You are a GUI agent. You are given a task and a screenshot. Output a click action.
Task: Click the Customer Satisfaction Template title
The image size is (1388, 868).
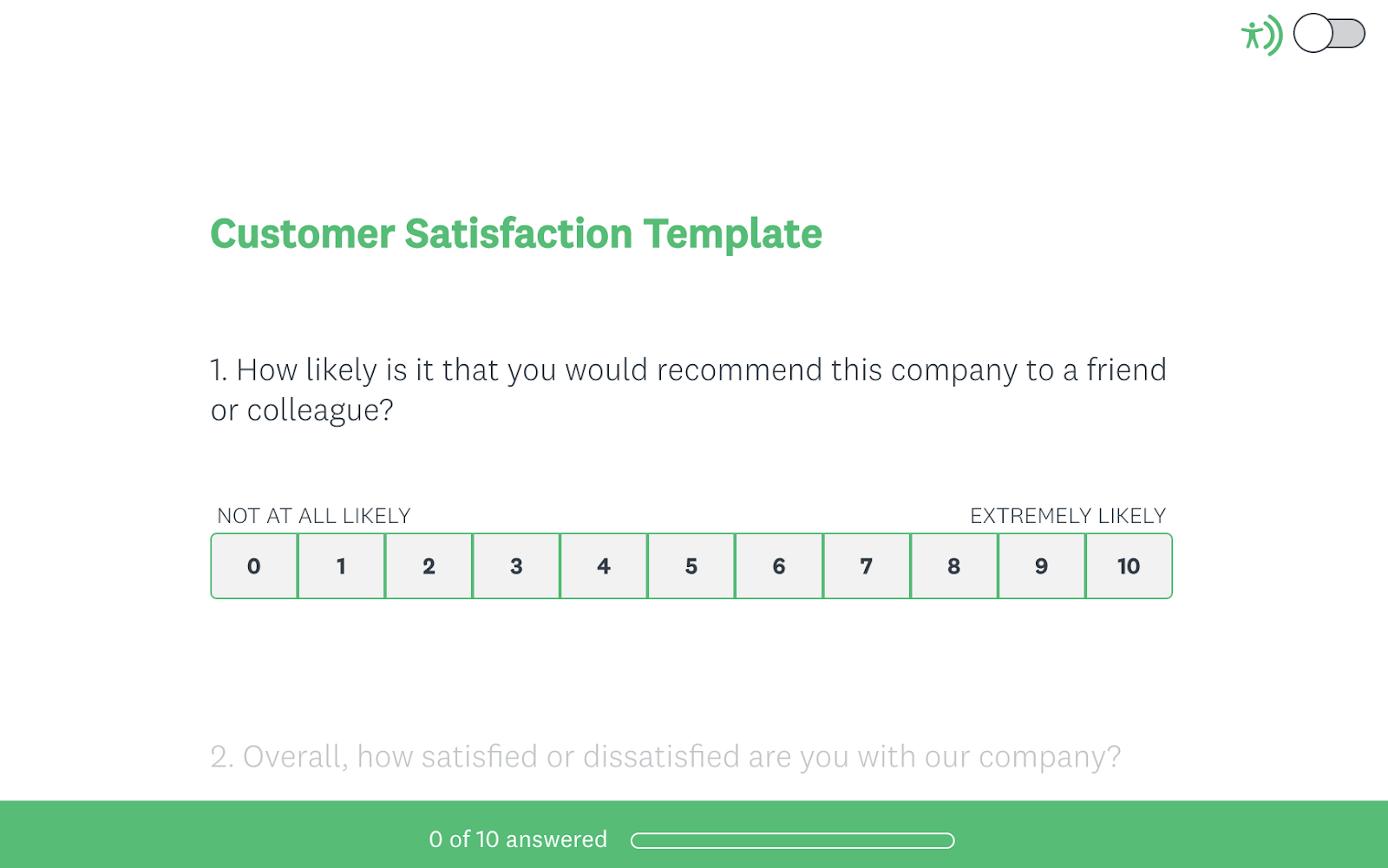coord(516,234)
